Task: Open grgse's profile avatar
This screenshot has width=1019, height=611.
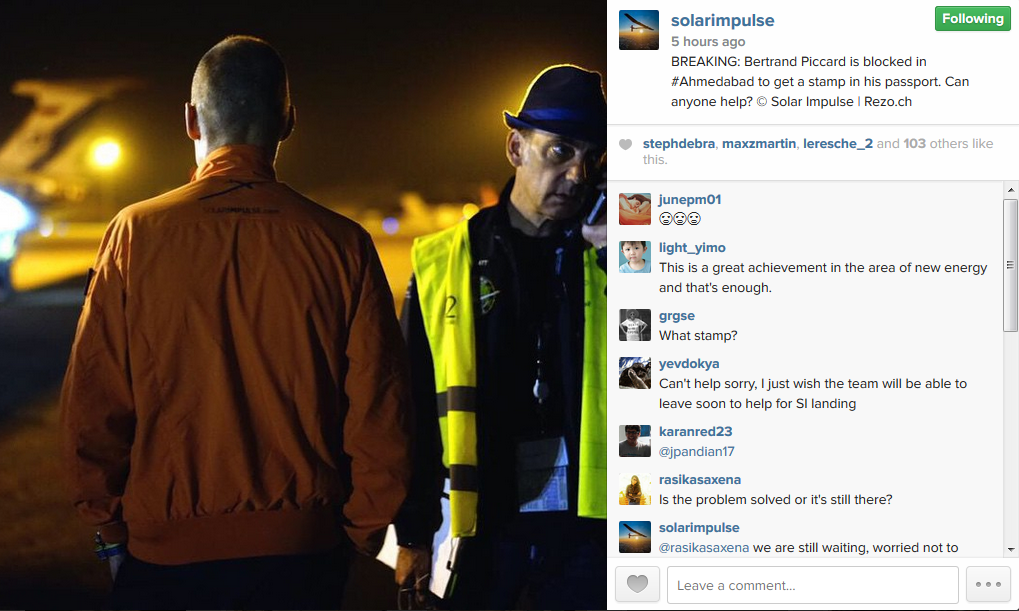Action: pos(635,325)
